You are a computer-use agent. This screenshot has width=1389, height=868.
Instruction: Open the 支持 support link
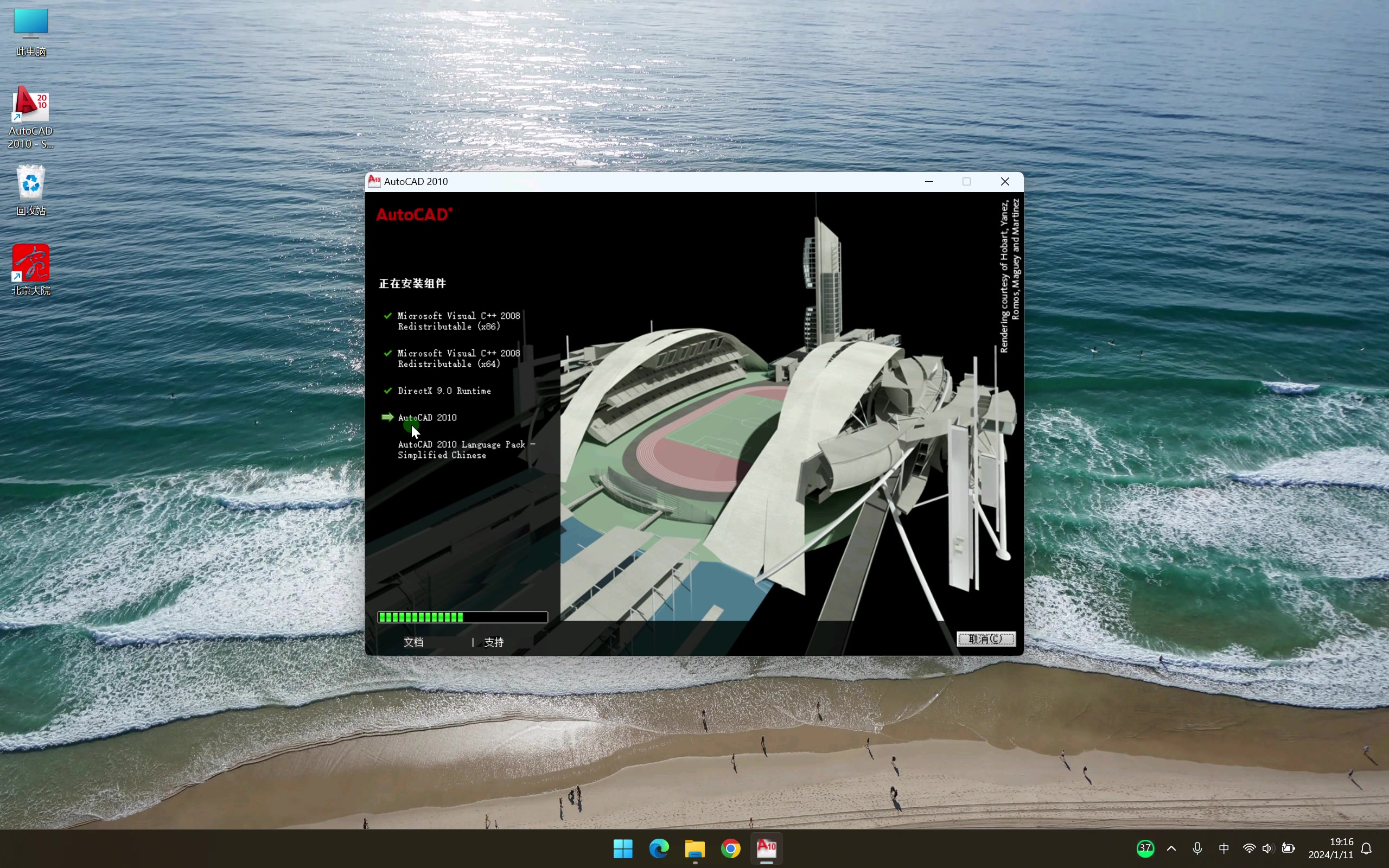[494, 642]
